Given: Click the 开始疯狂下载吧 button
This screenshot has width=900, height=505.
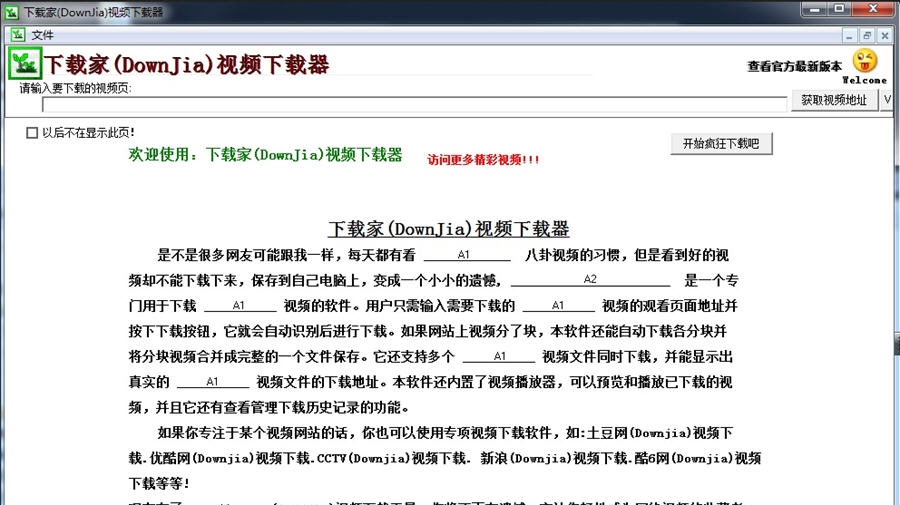Looking at the screenshot, I should (x=721, y=143).
